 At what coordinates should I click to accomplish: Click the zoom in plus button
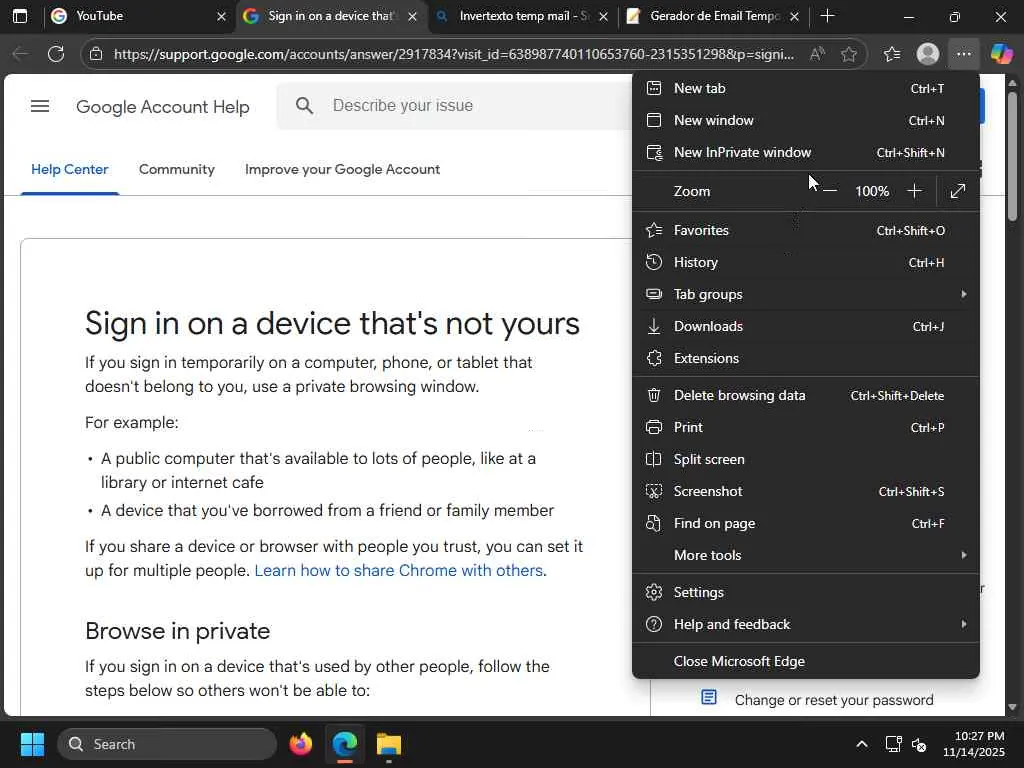(914, 191)
